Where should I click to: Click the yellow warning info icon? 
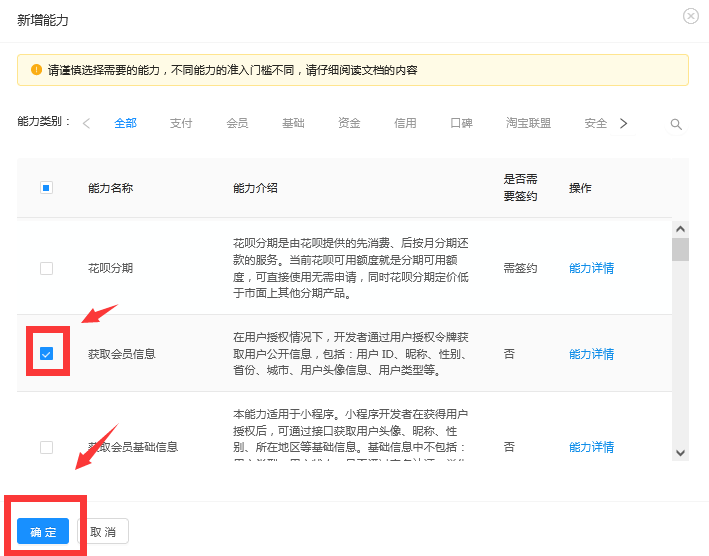(35, 70)
